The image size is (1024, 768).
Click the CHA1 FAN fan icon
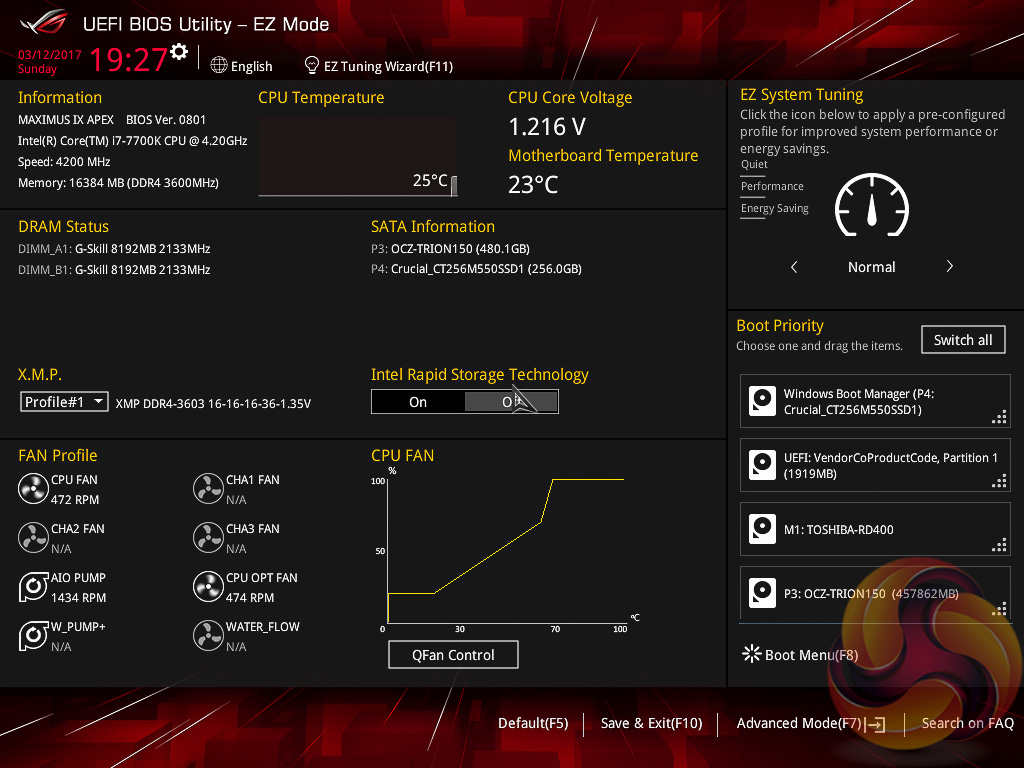(x=208, y=489)
